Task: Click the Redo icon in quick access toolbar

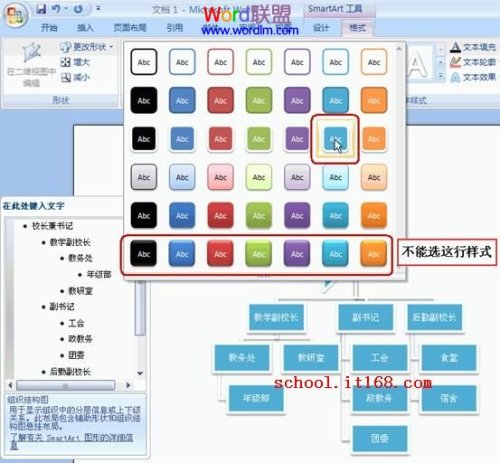Action: [x=78, y=9]
